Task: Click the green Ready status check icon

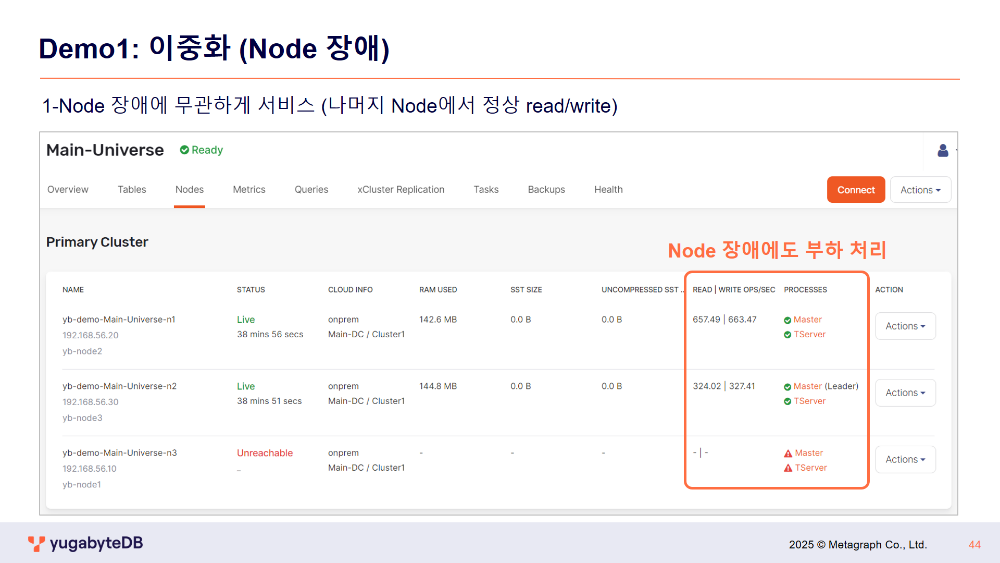Action: pyautogui.click(x=185, y=150)
